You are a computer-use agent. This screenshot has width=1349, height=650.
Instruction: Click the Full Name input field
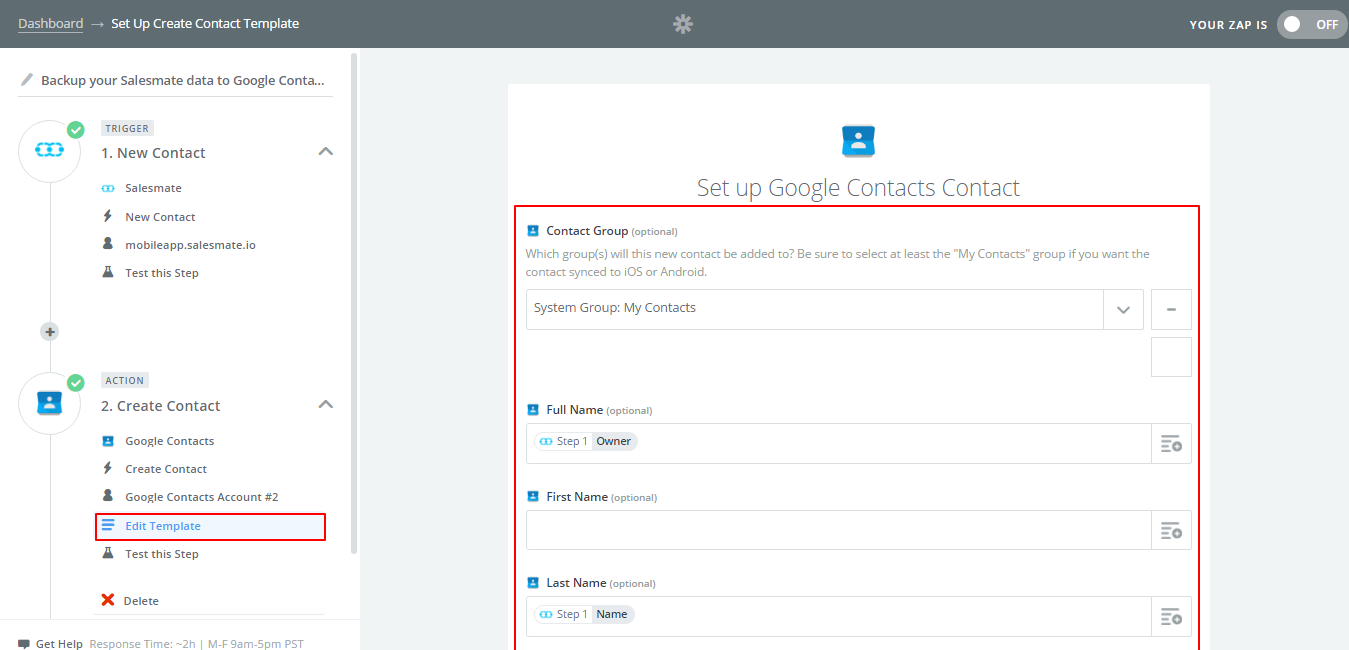[839, 443]
